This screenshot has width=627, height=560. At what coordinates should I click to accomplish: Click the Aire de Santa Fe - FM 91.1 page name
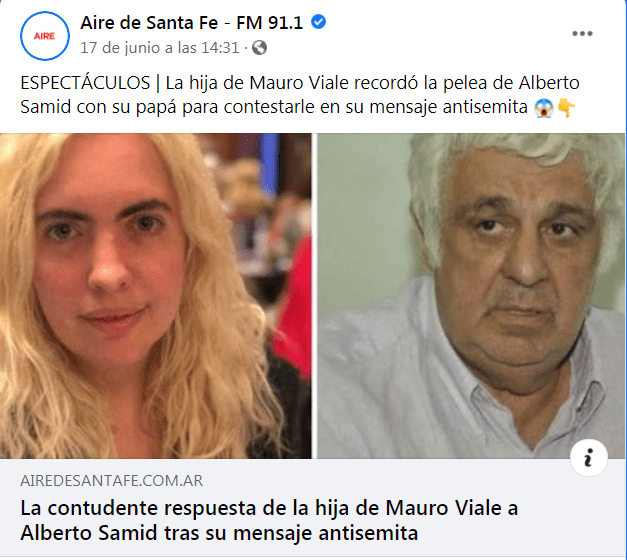[192, 22]
